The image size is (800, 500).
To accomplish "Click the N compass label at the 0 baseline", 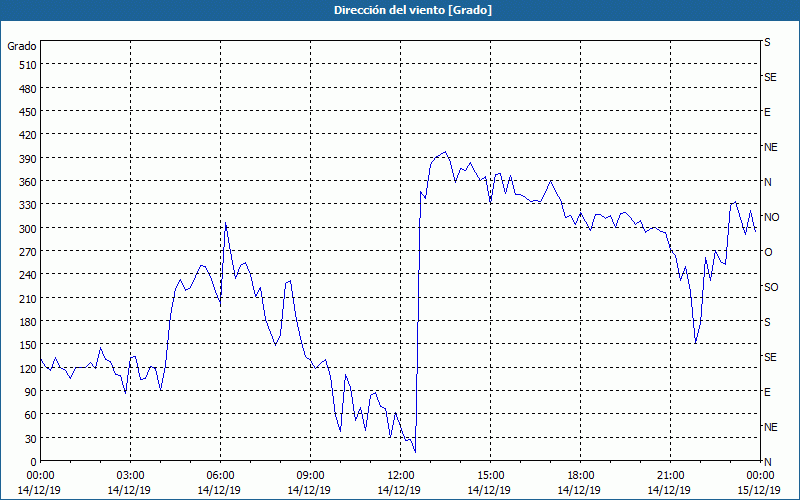I will point(767,462).
